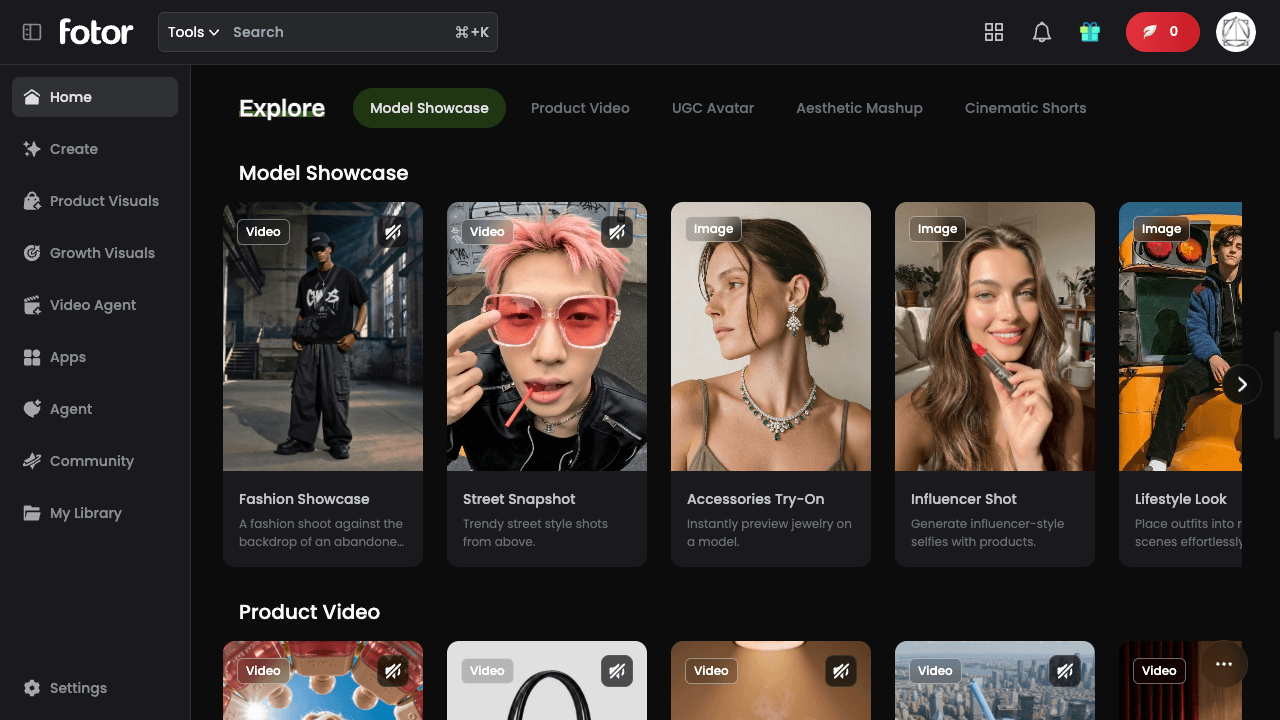This screenshot has width=1280, height=720.
Task: Show next Model Showcase cards with arrow
Action: (x=1242, y=384)
